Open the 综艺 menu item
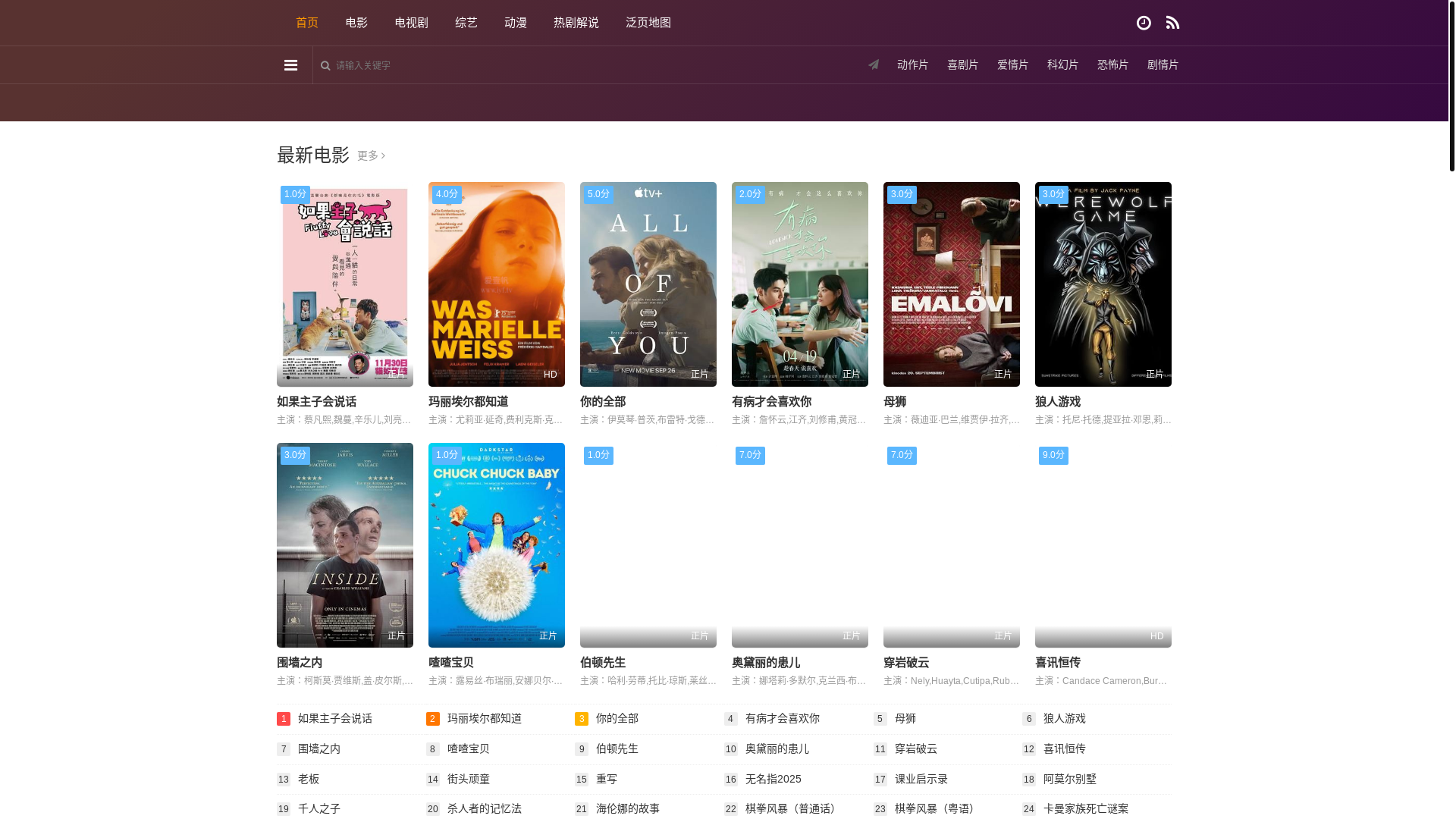 click(x=466, y=23)
